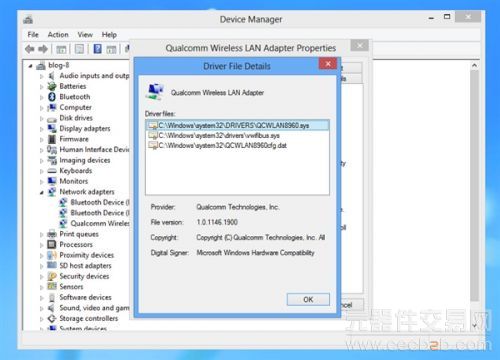Click the Properties toolbar icon
This screenshot has height=360, width=500.
click(x=79, y=49)
